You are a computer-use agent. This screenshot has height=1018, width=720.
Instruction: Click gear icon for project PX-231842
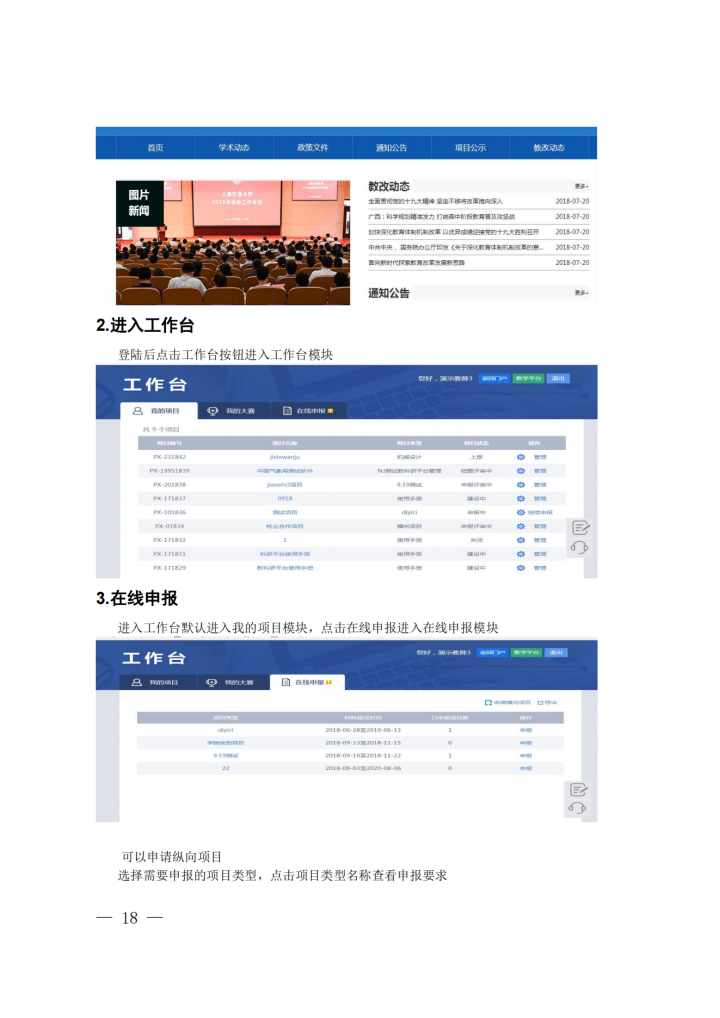coord(520,457)
